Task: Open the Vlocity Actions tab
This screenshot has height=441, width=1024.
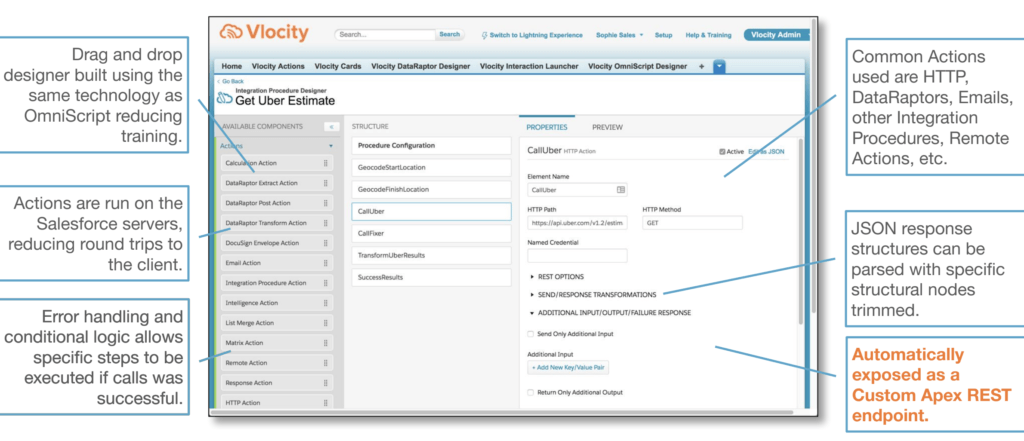Action: [278, 66]
